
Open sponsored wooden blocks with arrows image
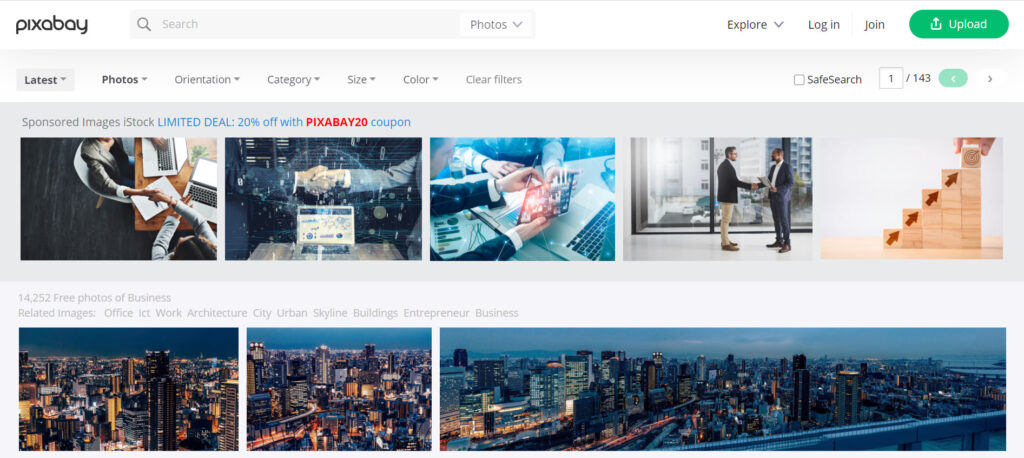click(912, 199)
